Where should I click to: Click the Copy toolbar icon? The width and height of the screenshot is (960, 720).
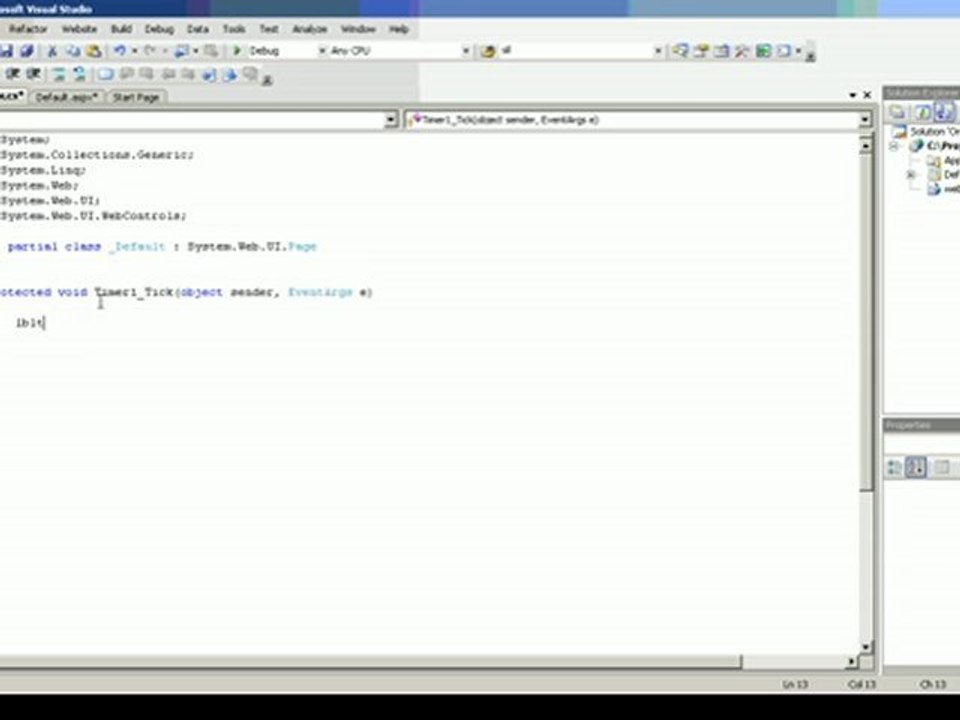[x=73, y=51]
